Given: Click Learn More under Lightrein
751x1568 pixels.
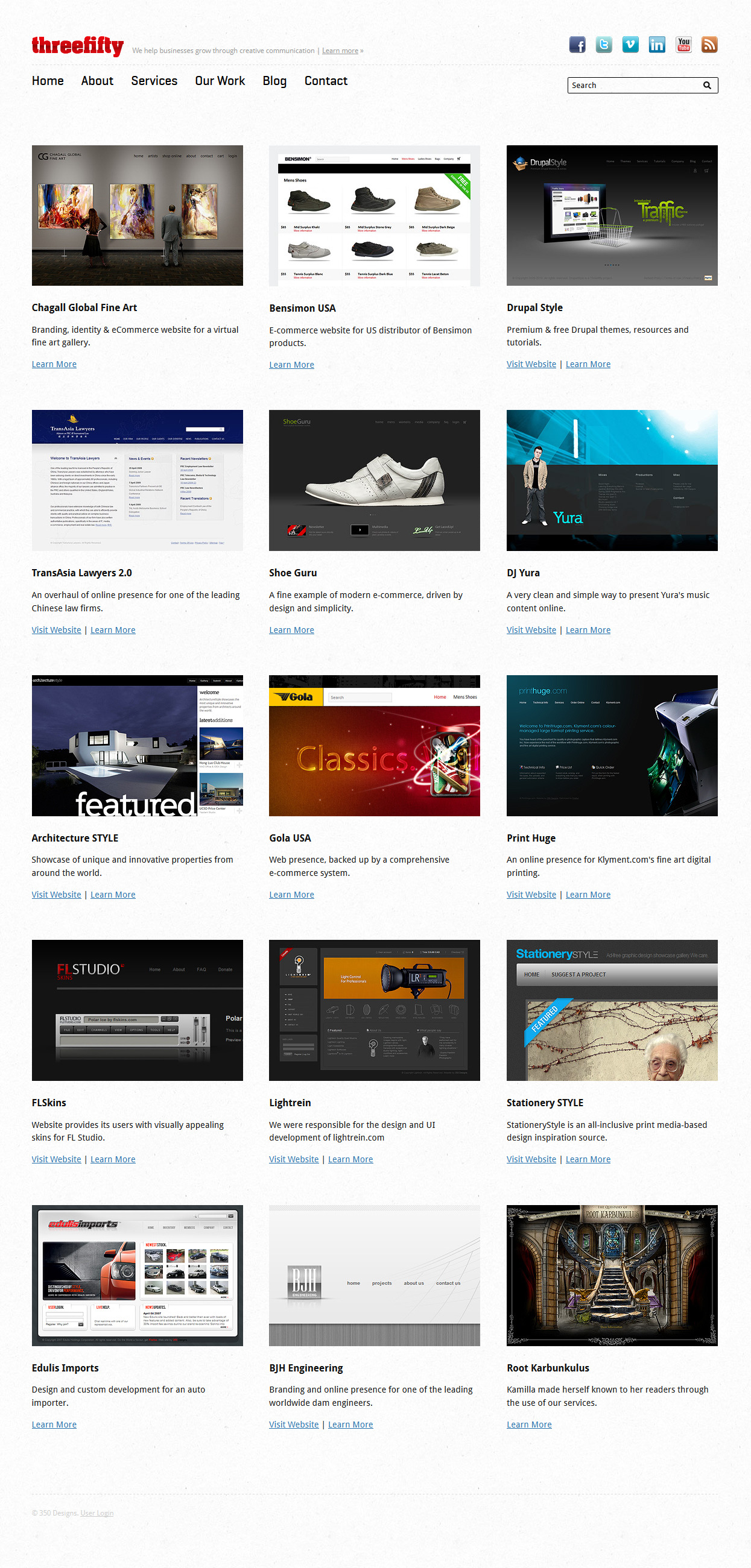Looking at the screenshot, I should tap(350, 1159).
